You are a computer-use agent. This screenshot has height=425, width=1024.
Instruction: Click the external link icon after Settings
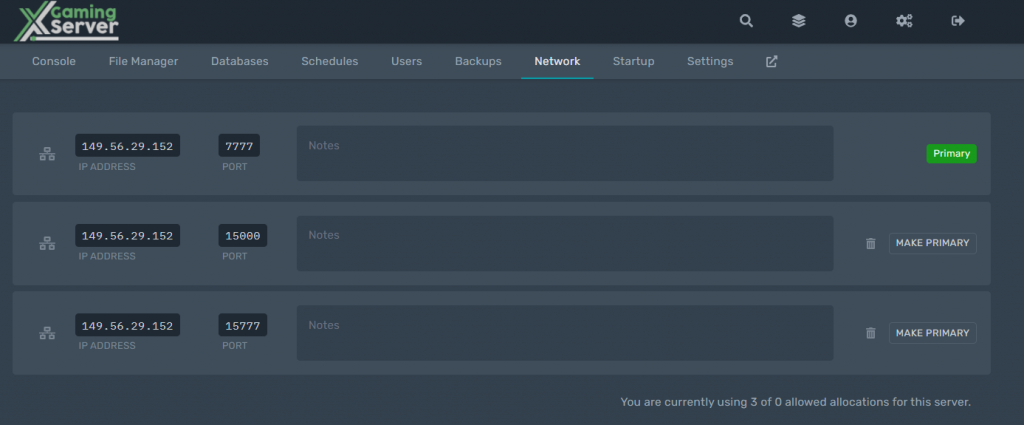coord(771,61)
